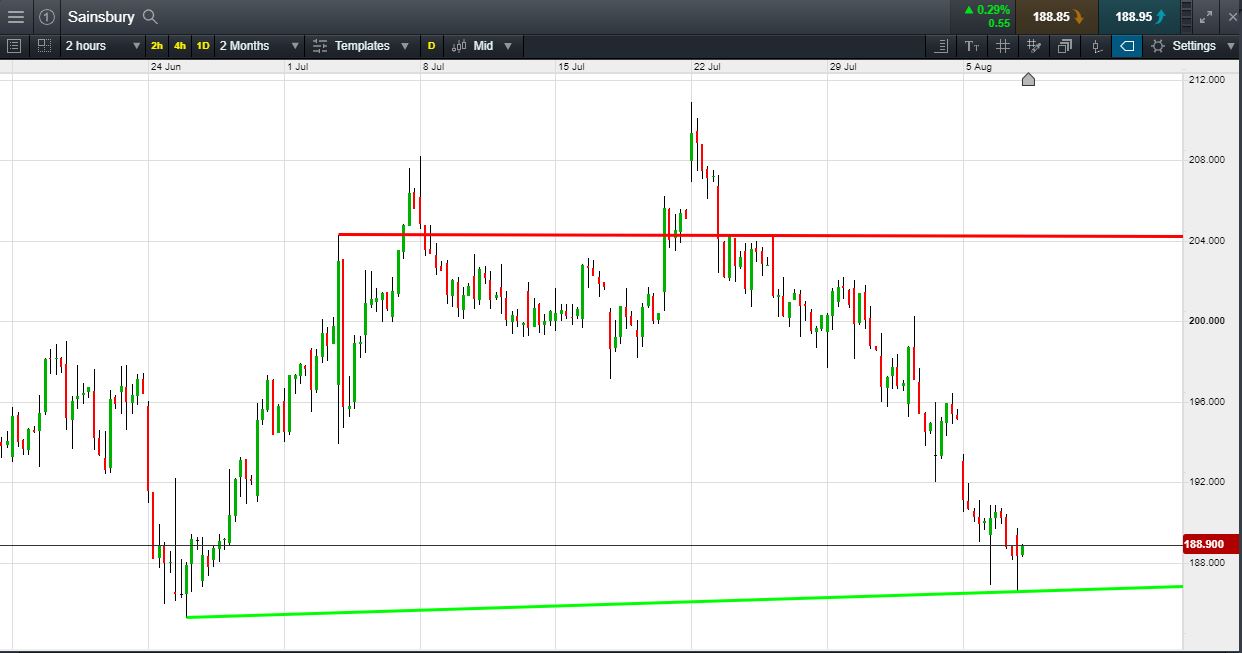
Task: Click the 188.900 current price label
Action: coord(1210,545)
